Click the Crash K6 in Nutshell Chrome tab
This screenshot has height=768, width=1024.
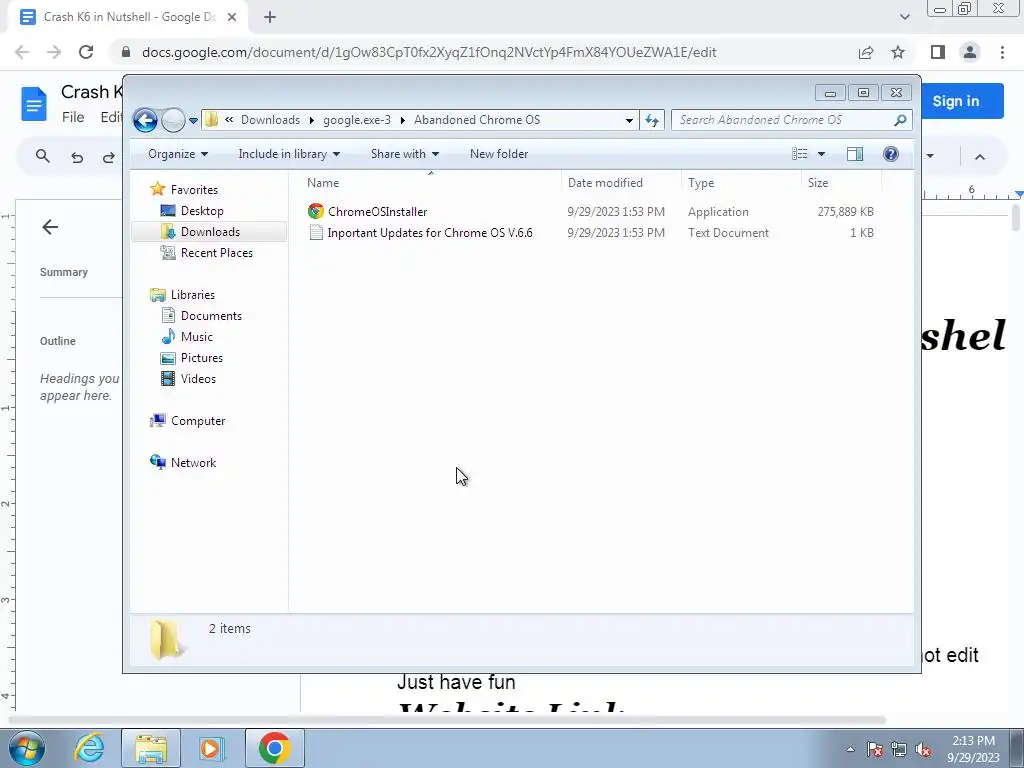129,17
